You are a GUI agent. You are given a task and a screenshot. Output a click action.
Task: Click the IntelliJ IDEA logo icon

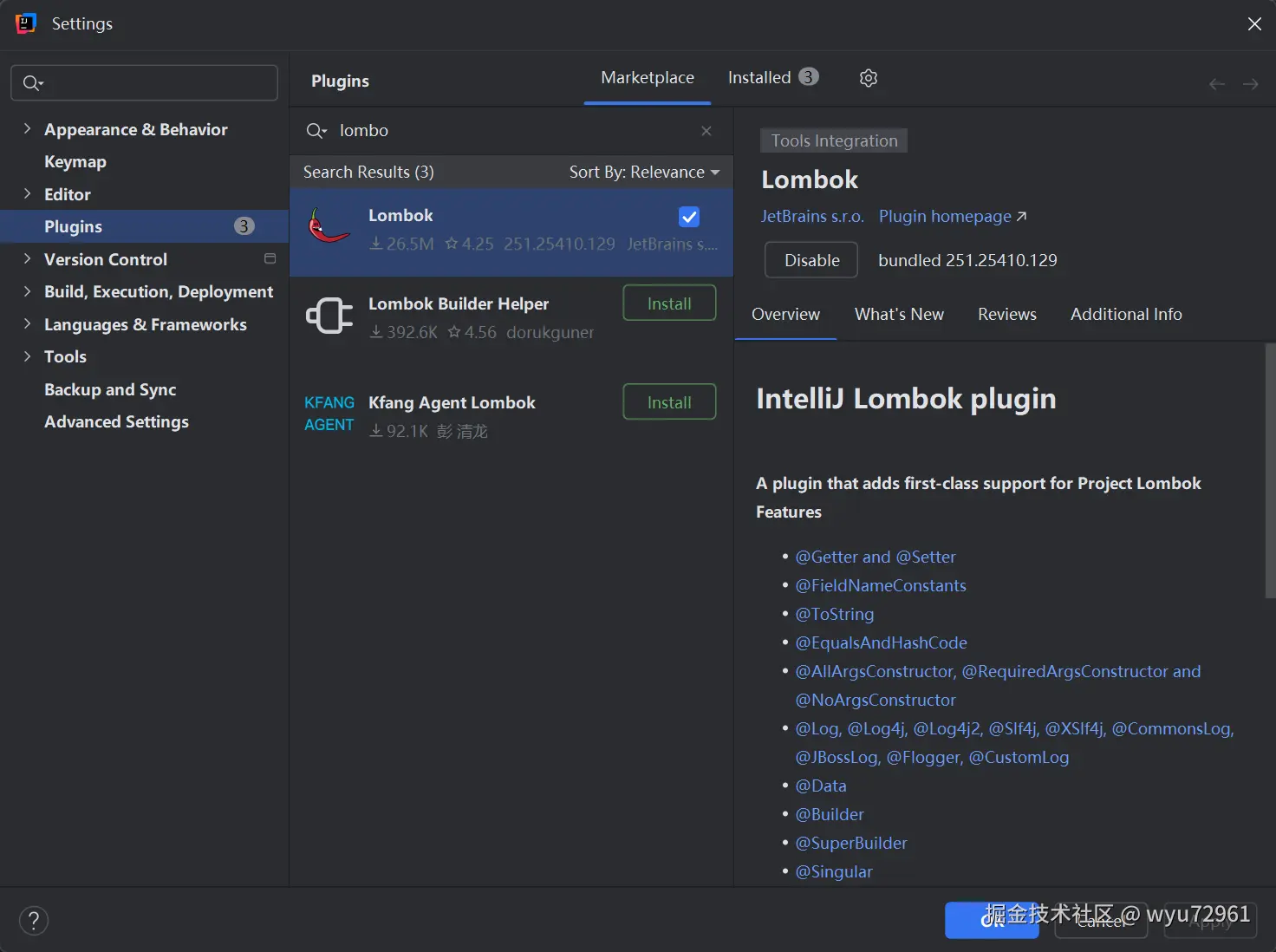coord(26,23)
